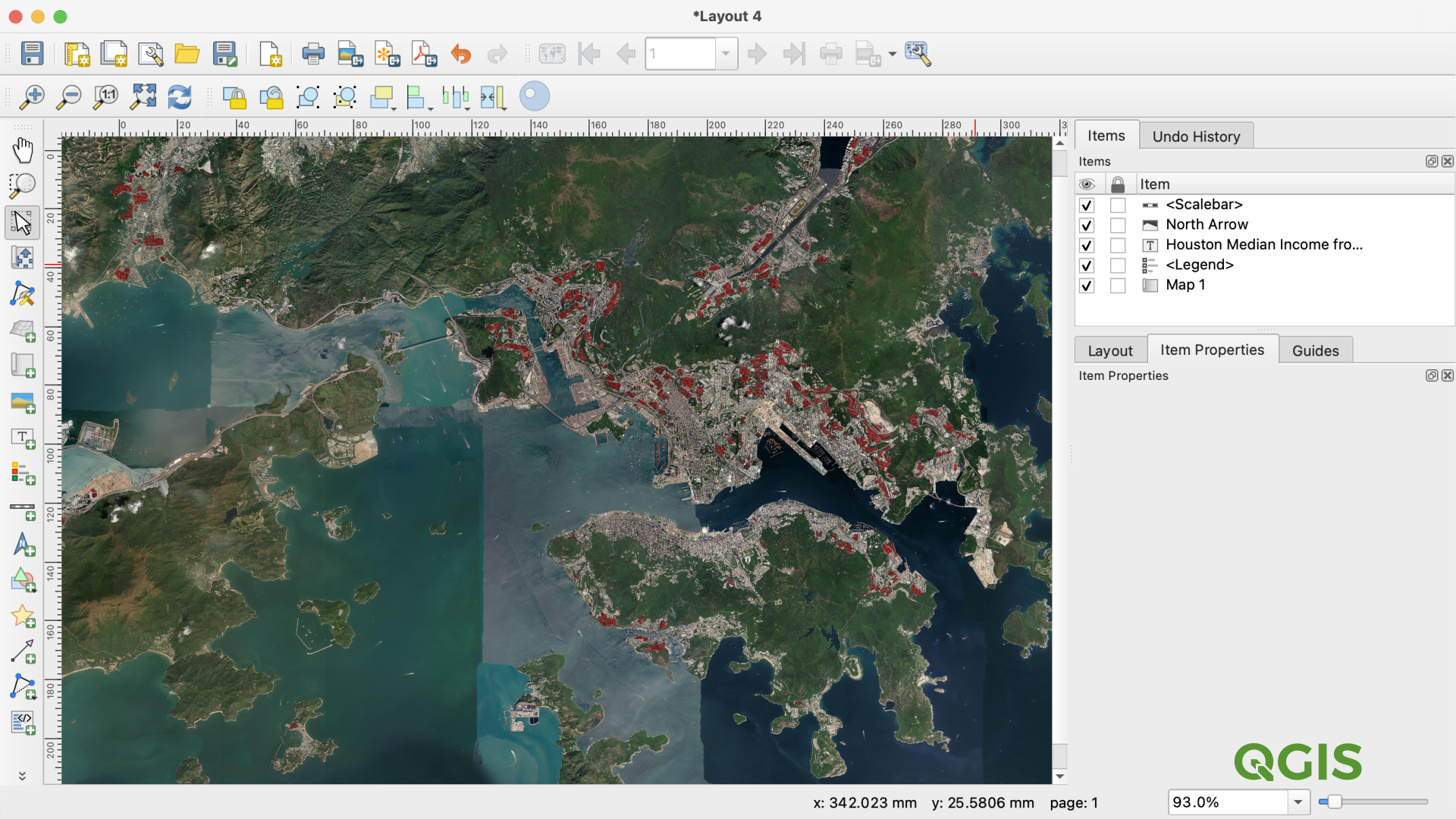Viewport: 1456px width, 819px height.
Task: Open the atlas page number dropdown
Action: (x=726, y=54)
